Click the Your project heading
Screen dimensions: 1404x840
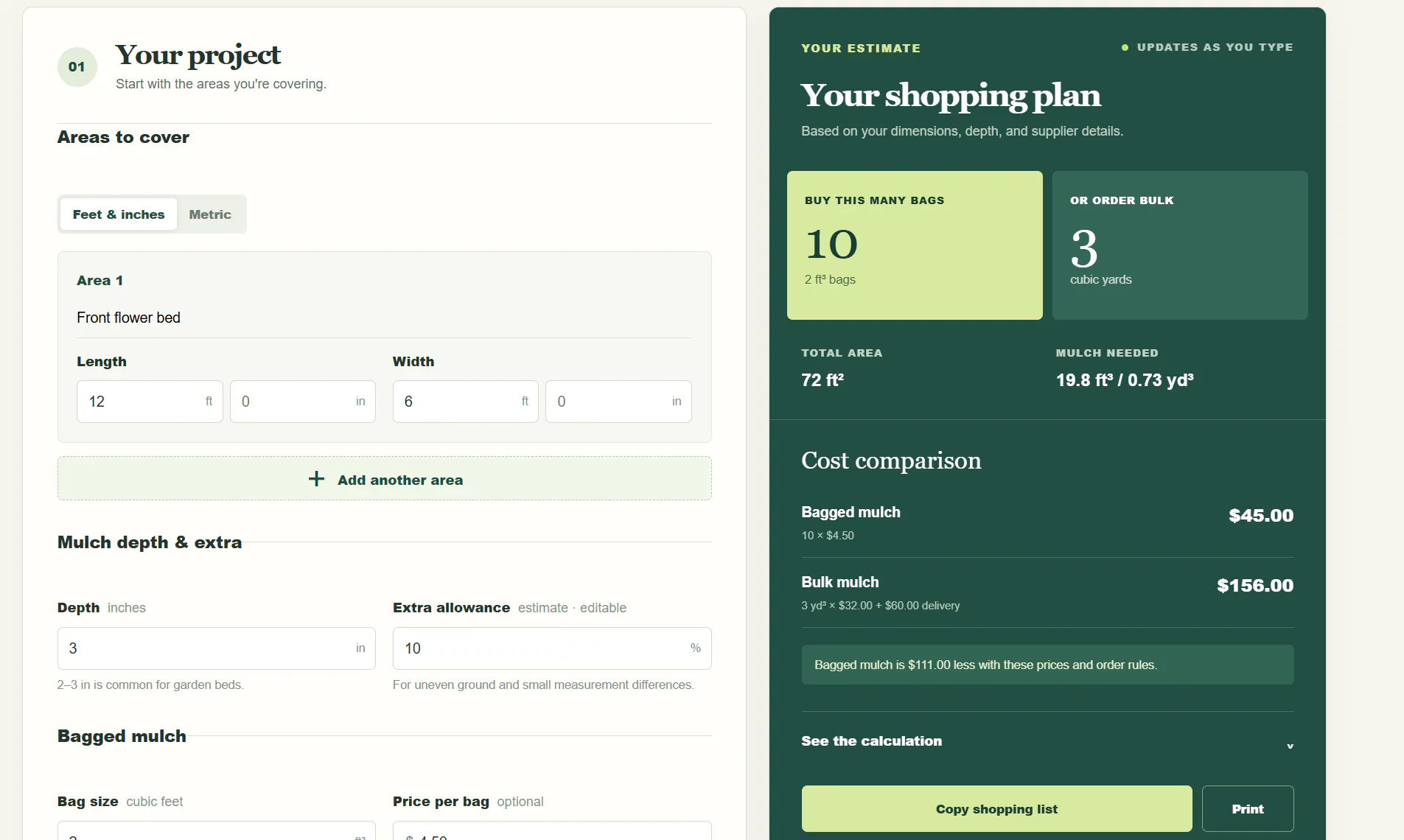tap(198, 55)
